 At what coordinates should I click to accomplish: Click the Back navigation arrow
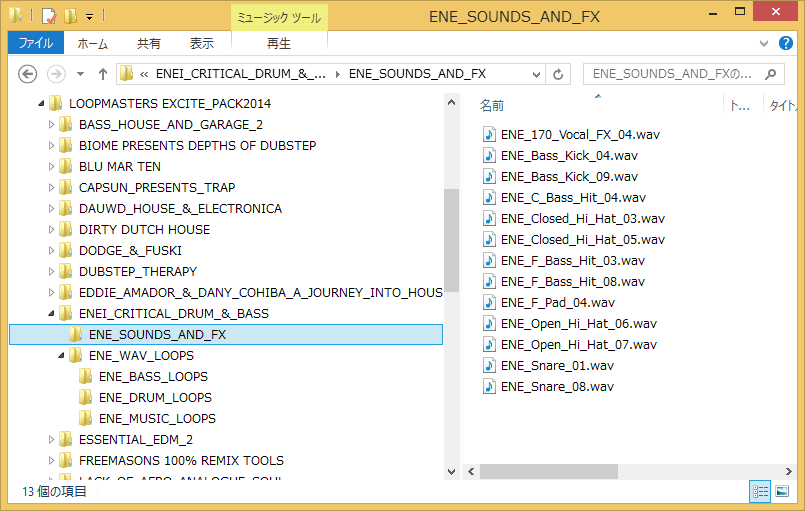[x=27, y=74]
